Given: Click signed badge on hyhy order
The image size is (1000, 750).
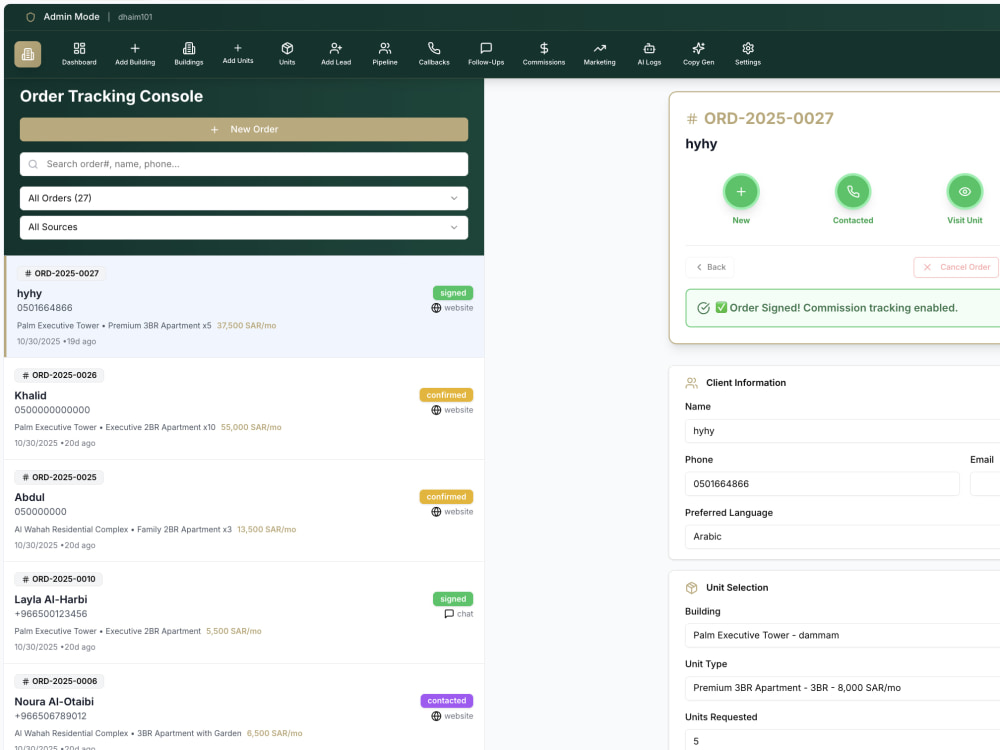Looking at the screenshot, I should coord(453,293).
